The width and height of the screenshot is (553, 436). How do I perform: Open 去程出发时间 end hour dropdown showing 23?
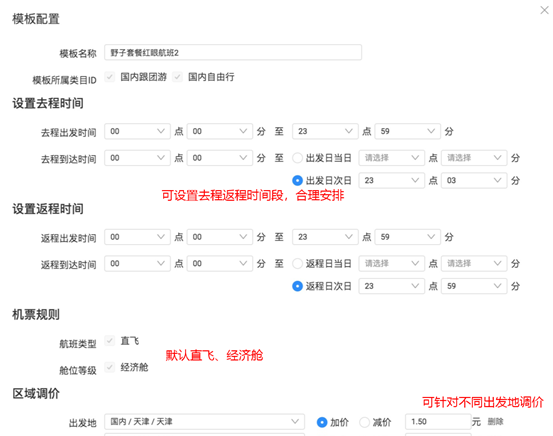325,131
